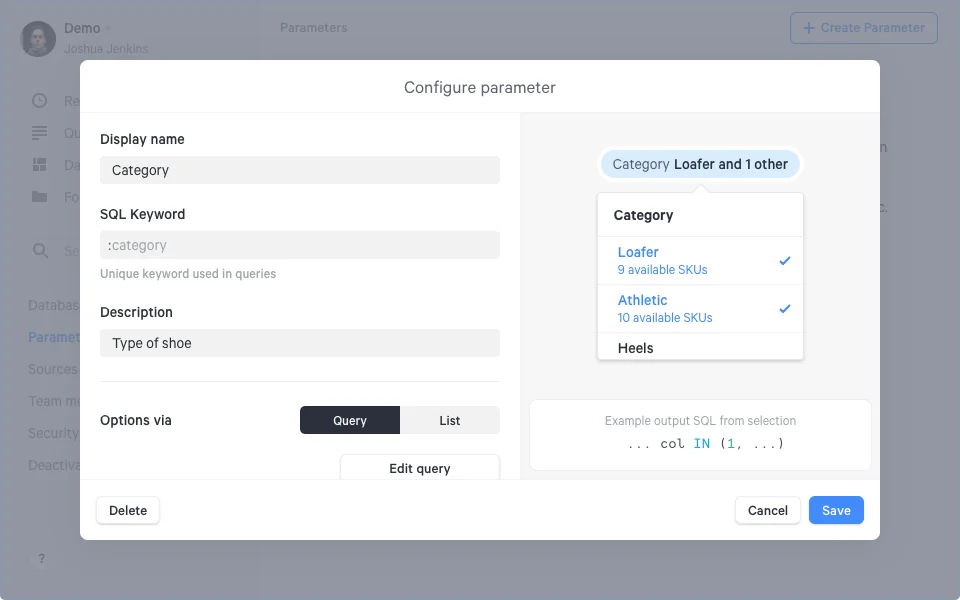Screen dimensions: 960x600
Task: Cancel the parameter configuration
Action: [x=767, y=510]
